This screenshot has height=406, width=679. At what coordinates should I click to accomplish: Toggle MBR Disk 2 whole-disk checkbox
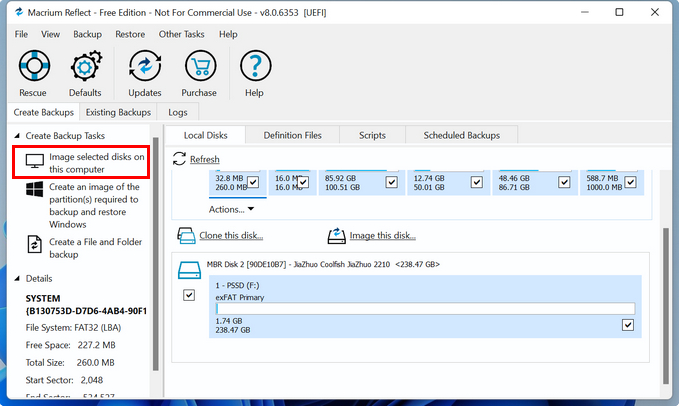(189, 295)
